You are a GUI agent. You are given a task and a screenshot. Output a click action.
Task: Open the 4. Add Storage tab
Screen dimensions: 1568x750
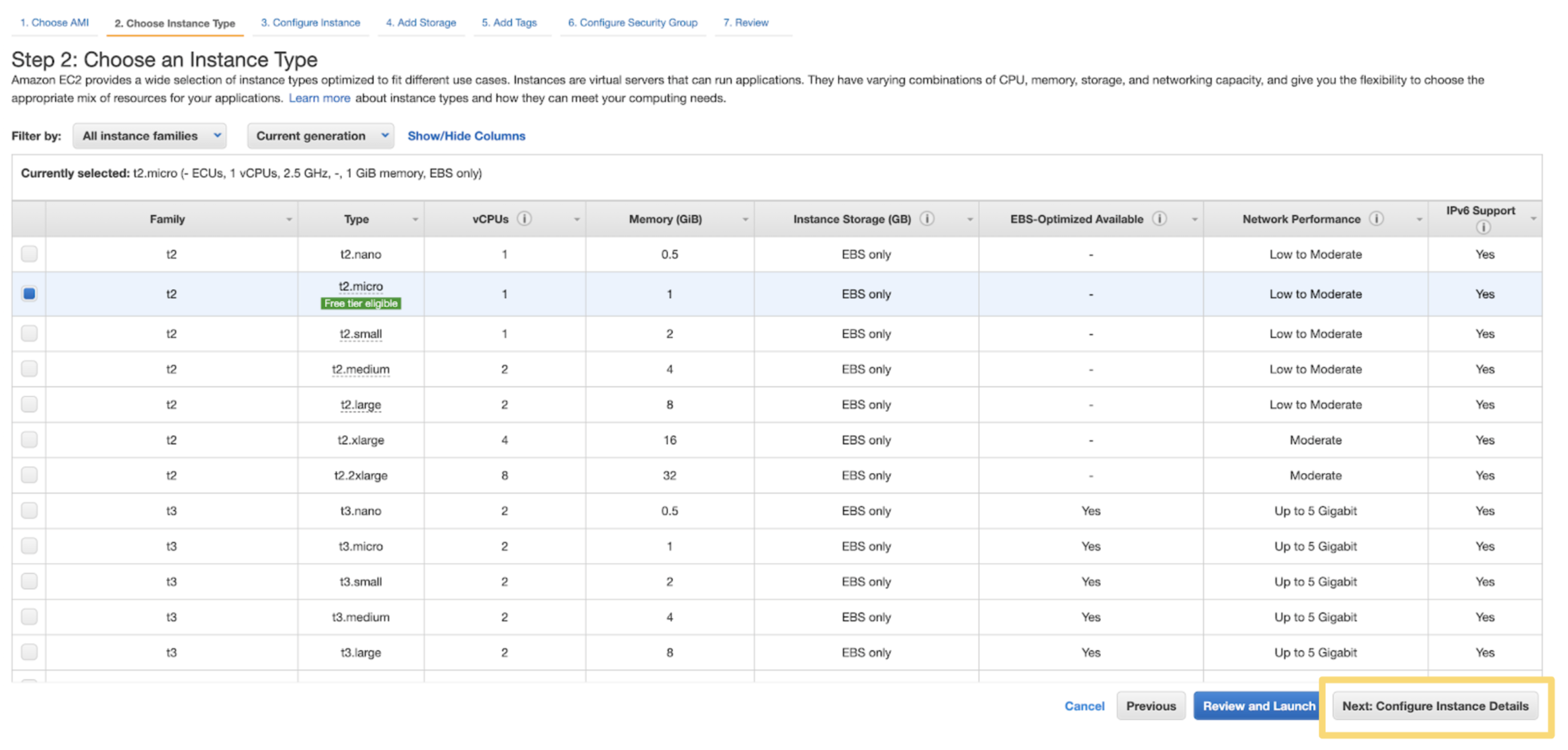click(421, 22)
